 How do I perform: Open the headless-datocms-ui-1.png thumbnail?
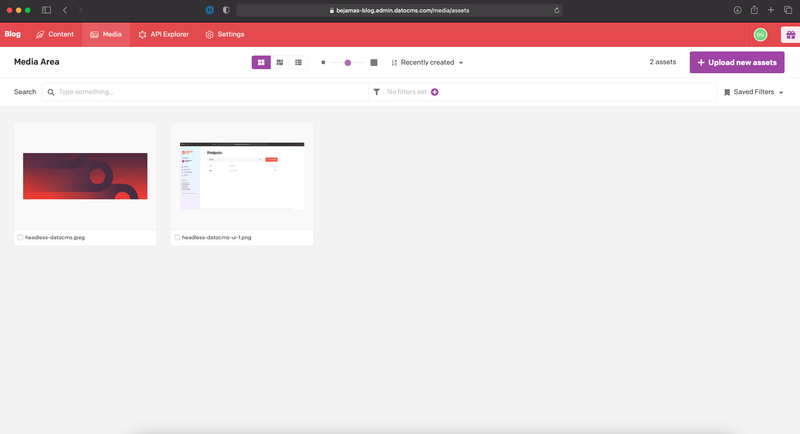pyautogui.click(x=242, y=176)
